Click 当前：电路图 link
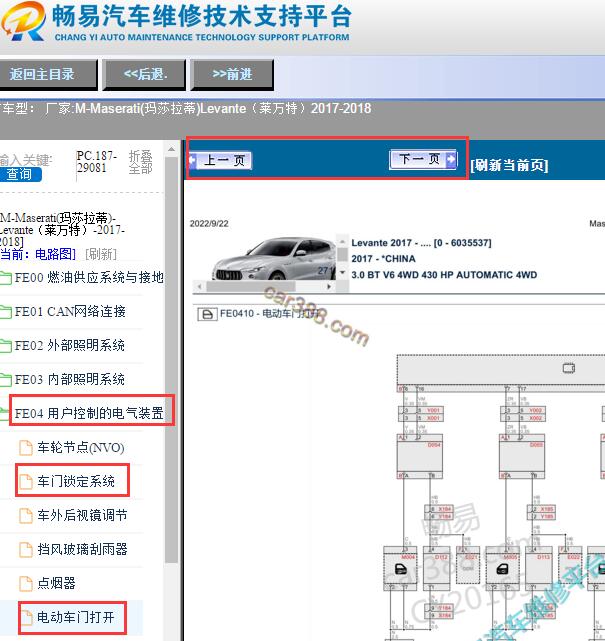Image resolution: width=605 pixels, height=641 pixels. coord(38,254)
